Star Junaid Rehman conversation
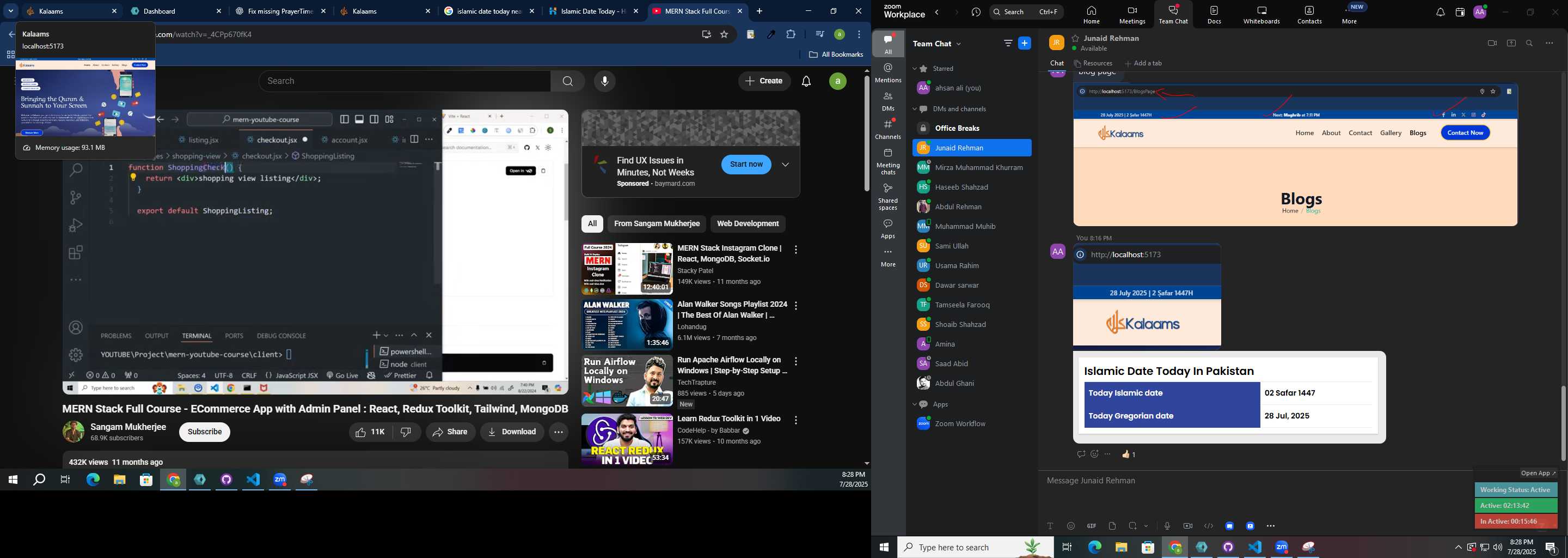This screenshot has width=1568, height=558. tap(1076, 38)
